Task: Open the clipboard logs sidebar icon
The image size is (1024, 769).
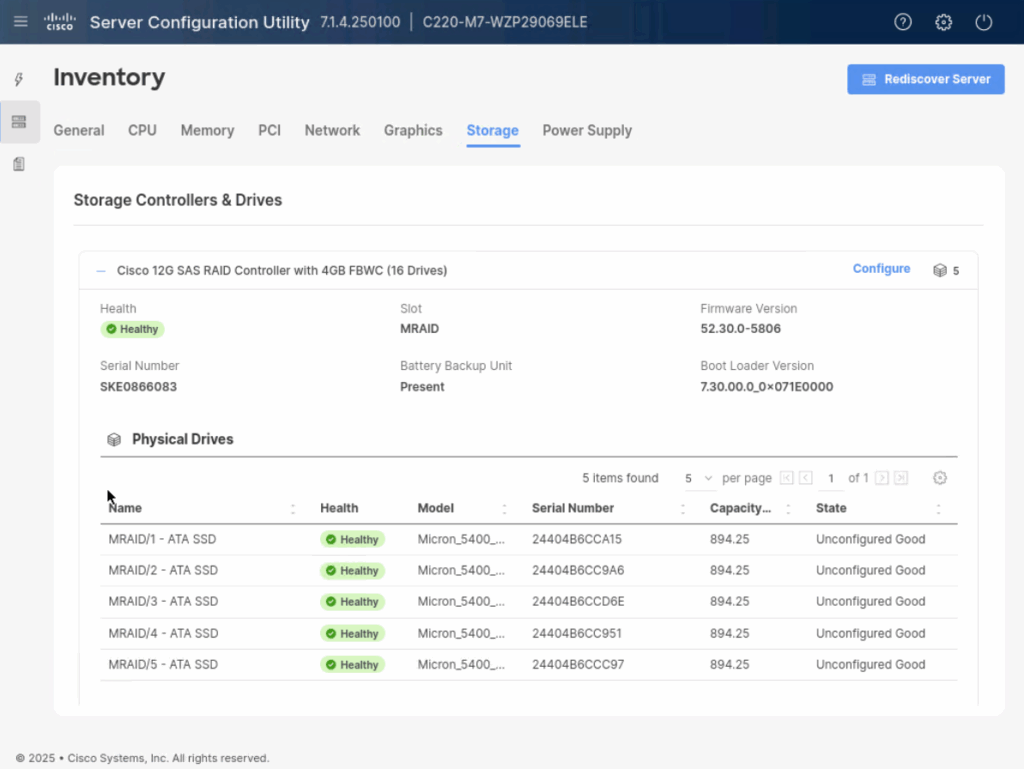Action: click(19, 164)
